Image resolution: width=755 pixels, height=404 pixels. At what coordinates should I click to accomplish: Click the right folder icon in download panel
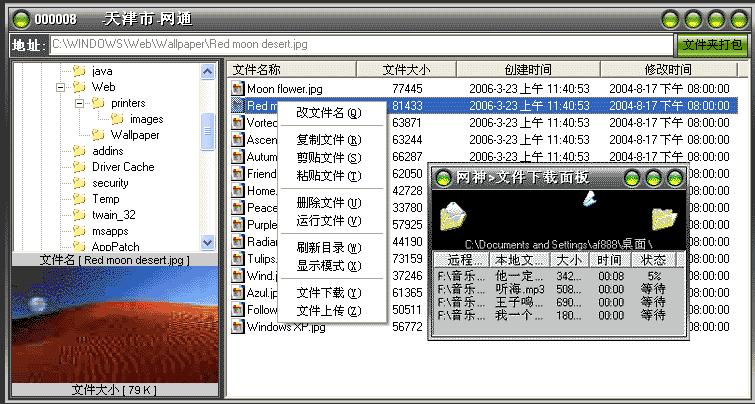click(x=664, y=217)
